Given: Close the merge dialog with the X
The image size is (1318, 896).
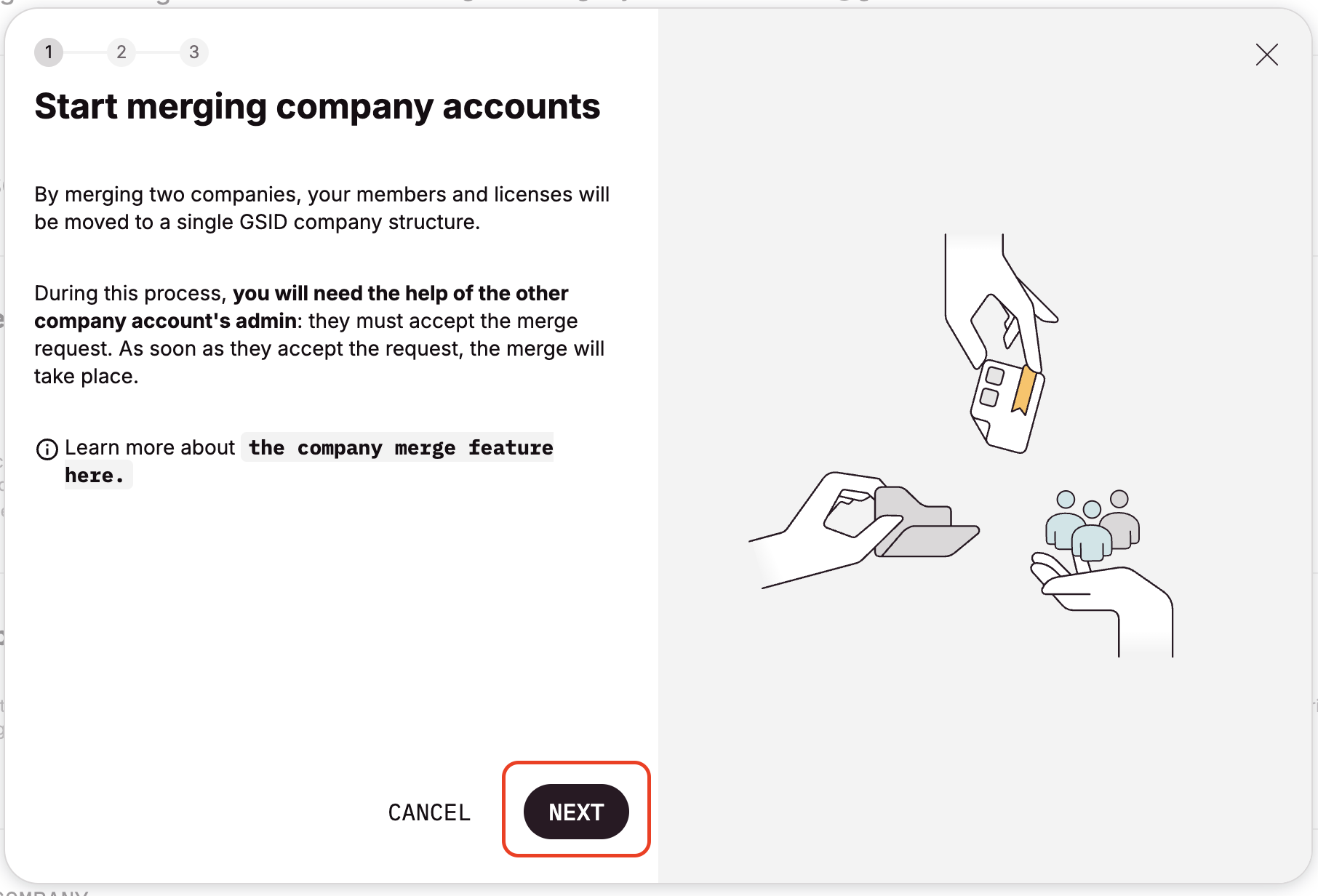Looking at the screenshot, I should click(1266, 55).
